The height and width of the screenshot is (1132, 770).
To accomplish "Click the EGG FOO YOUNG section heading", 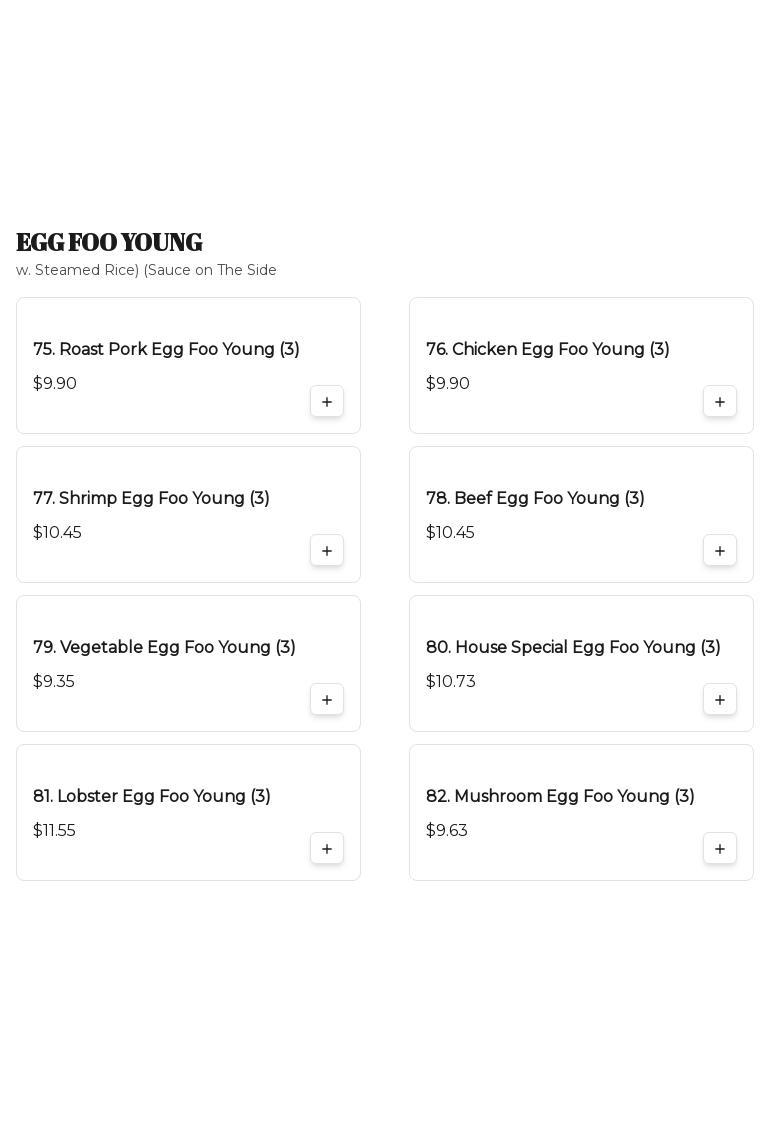I will tap(109, 242).
